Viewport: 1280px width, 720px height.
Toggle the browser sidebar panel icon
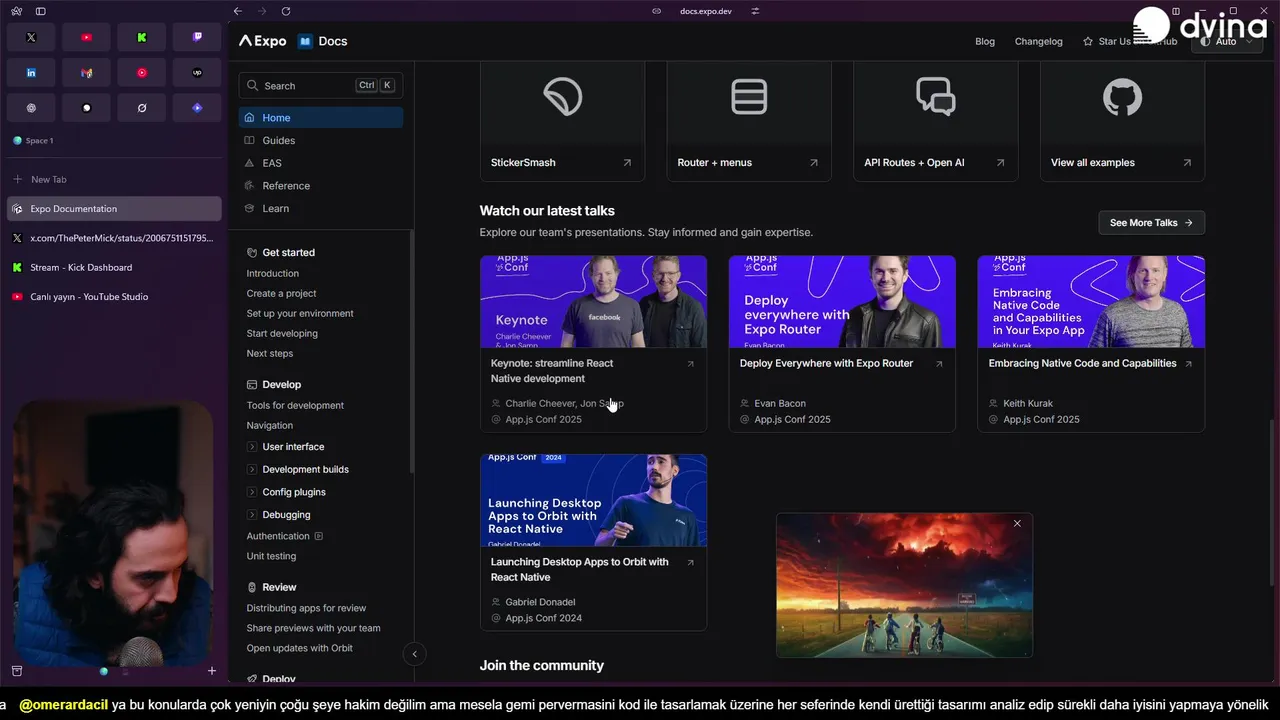coord(40,11)
